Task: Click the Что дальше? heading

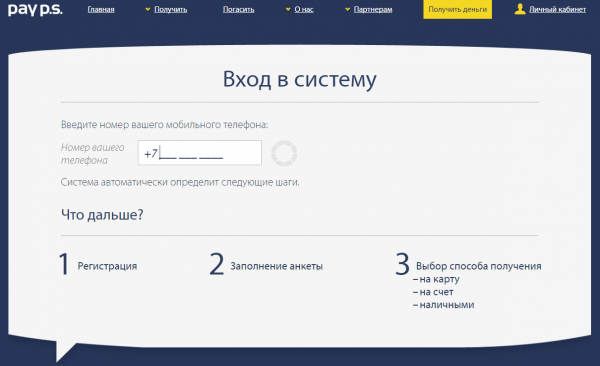Action: [x=102, y=215]
